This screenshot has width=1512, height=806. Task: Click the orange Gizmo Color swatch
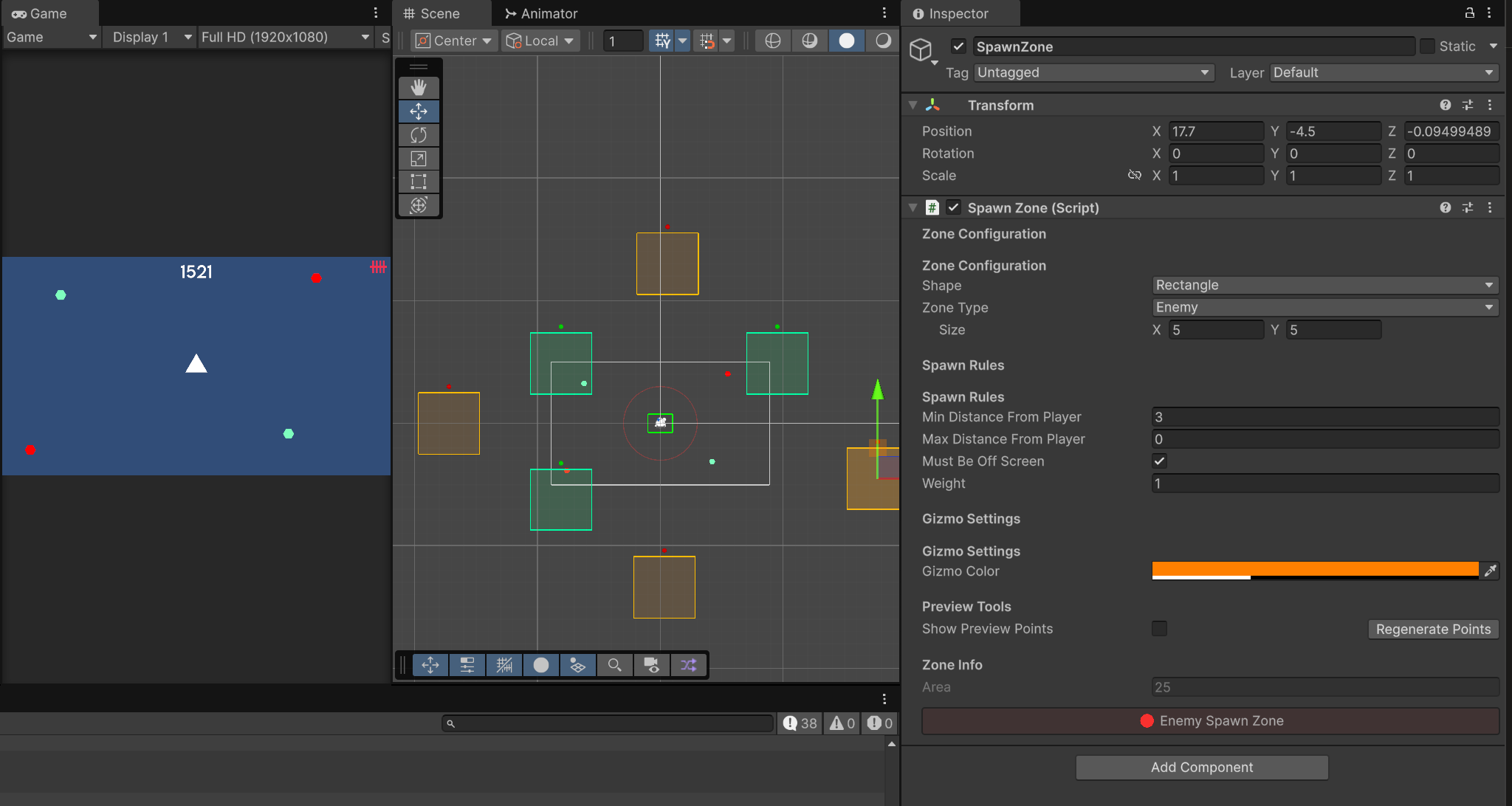1314,569
